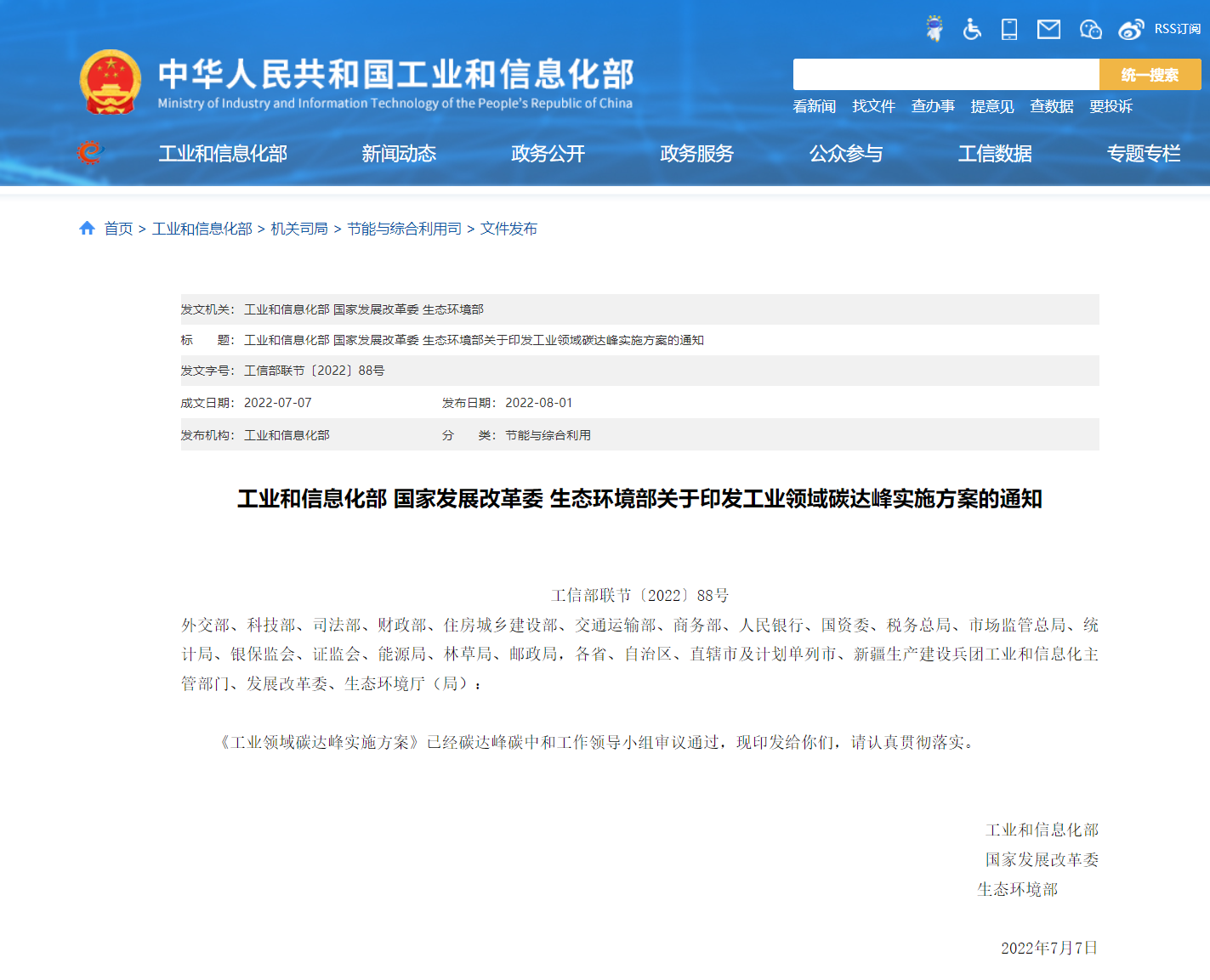Screen dimensions: 1210x980
Task: Click the robot assistant icon
Action: [x=934, y=29]
